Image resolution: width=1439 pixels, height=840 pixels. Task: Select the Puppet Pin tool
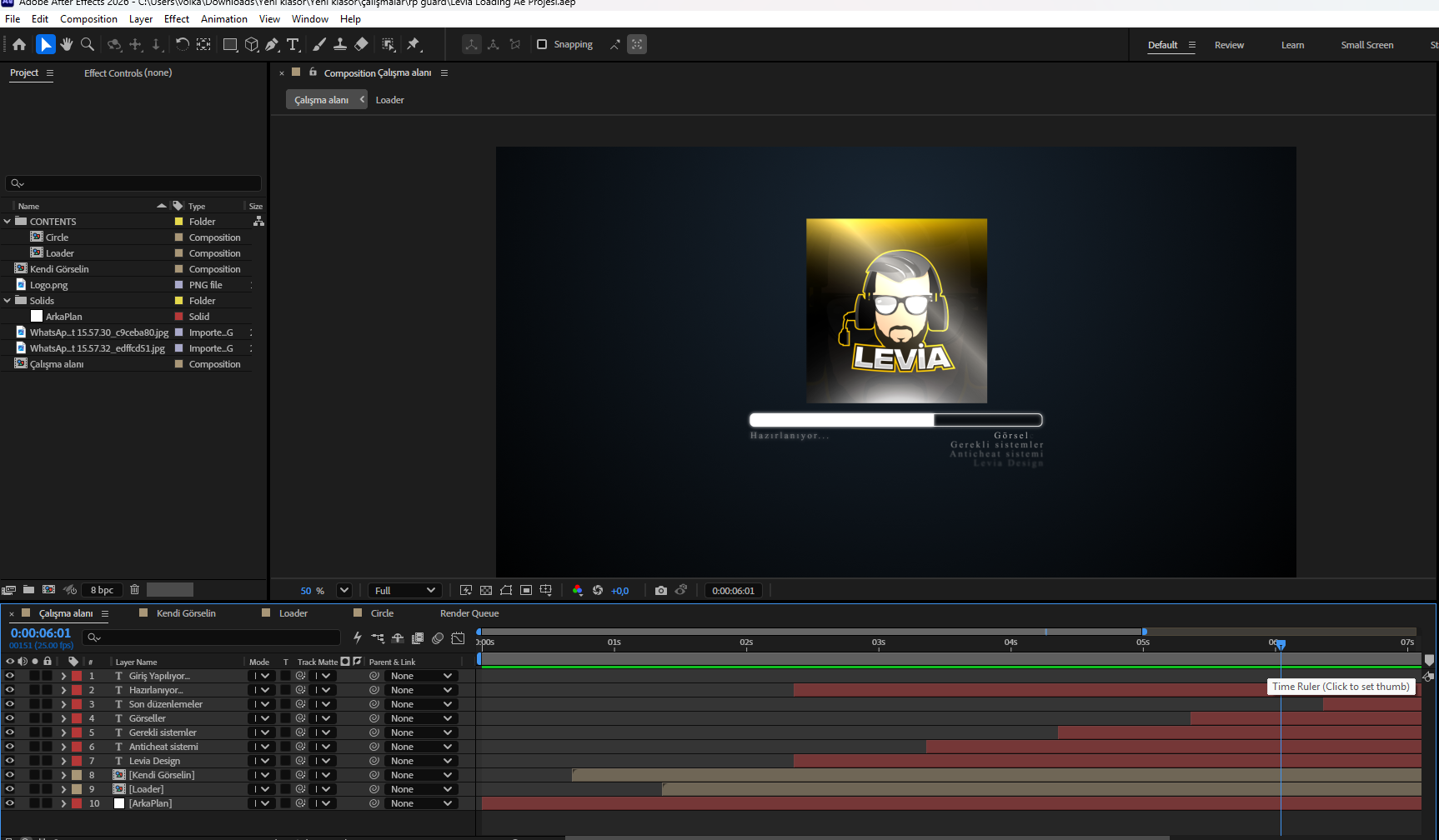(x=414, y=44)
